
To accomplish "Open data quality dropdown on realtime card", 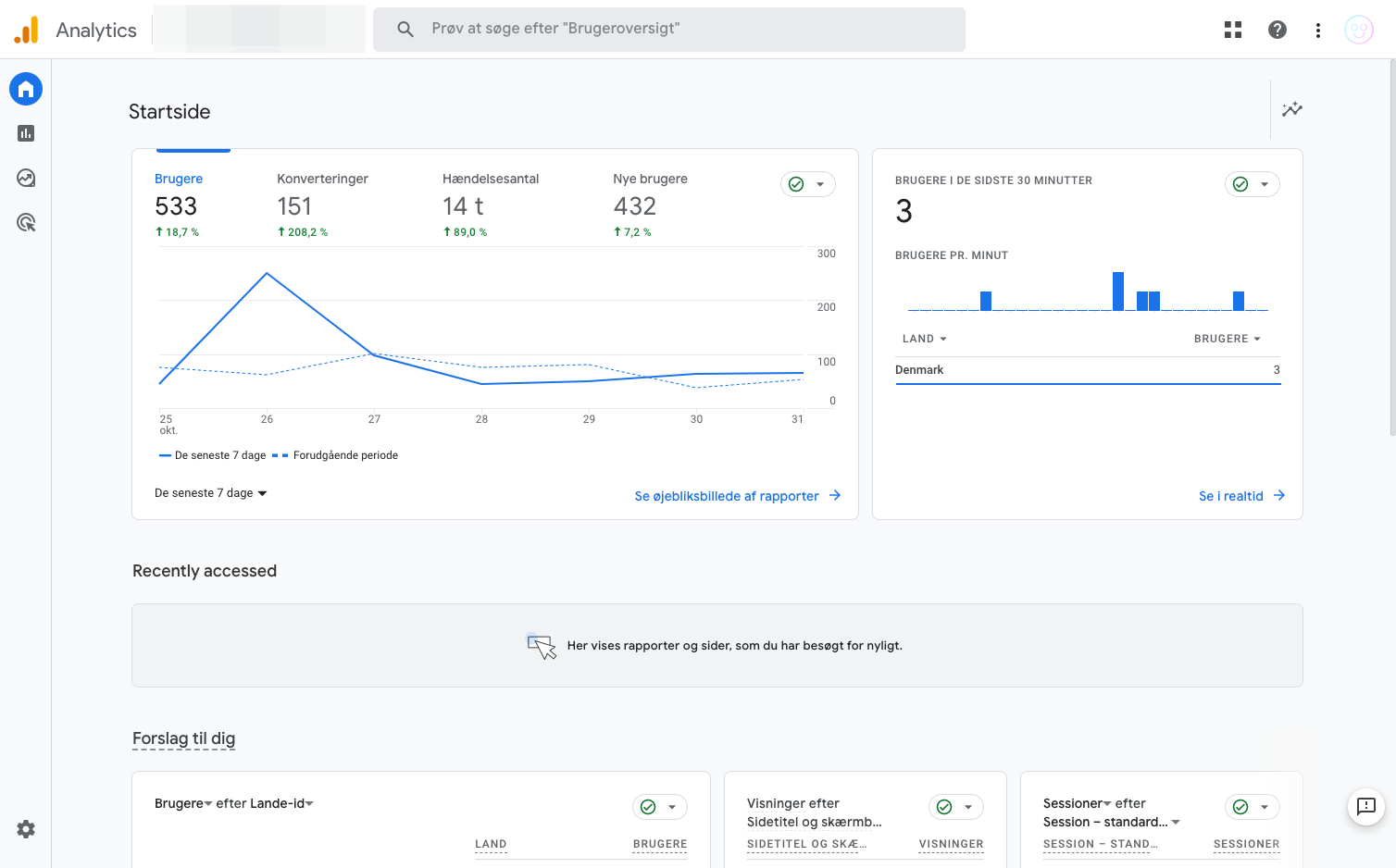I will [1253, 184].
